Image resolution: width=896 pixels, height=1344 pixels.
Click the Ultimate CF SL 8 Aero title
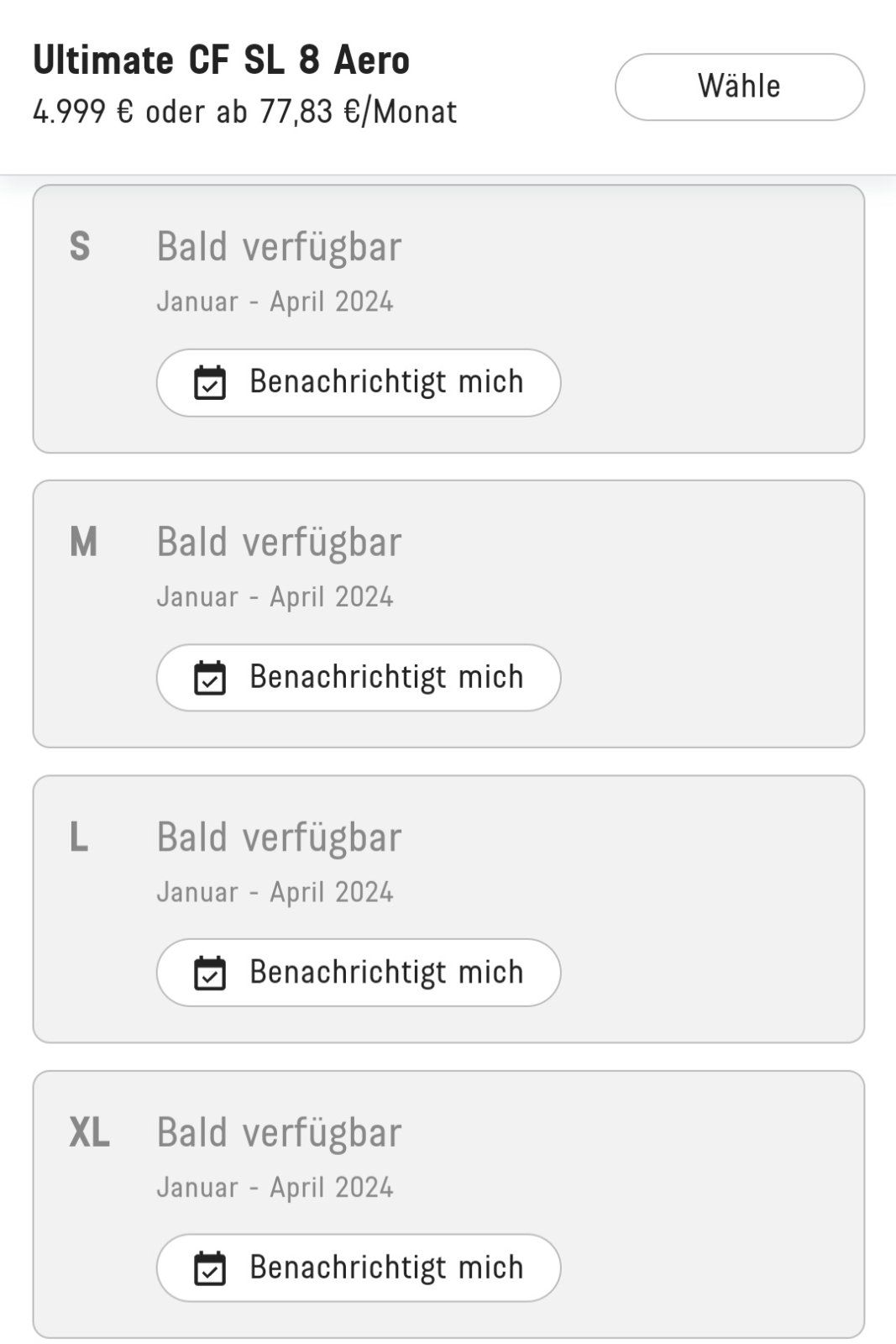[x=221, y=60]
